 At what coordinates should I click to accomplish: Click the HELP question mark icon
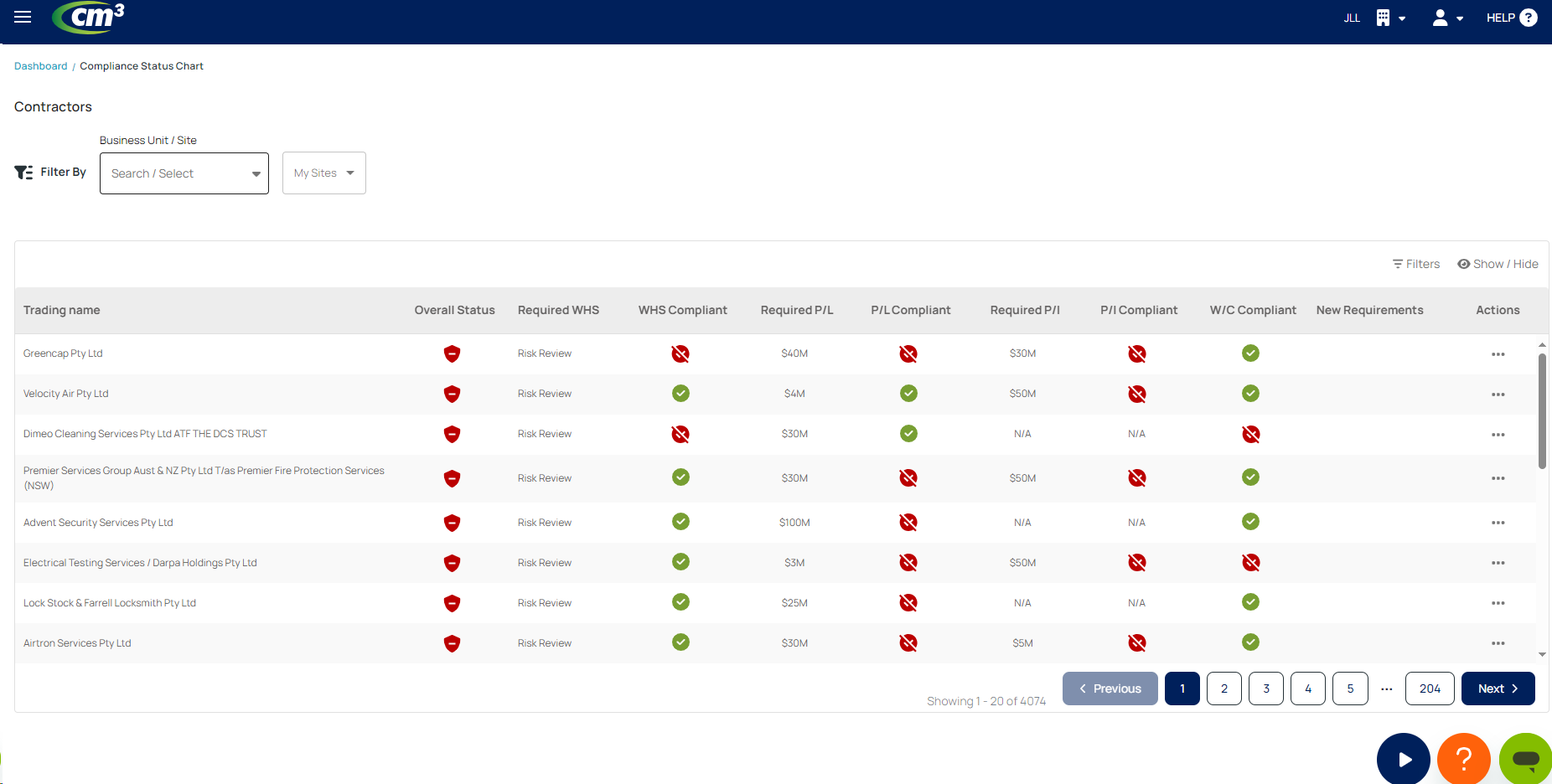(1529, 18)
